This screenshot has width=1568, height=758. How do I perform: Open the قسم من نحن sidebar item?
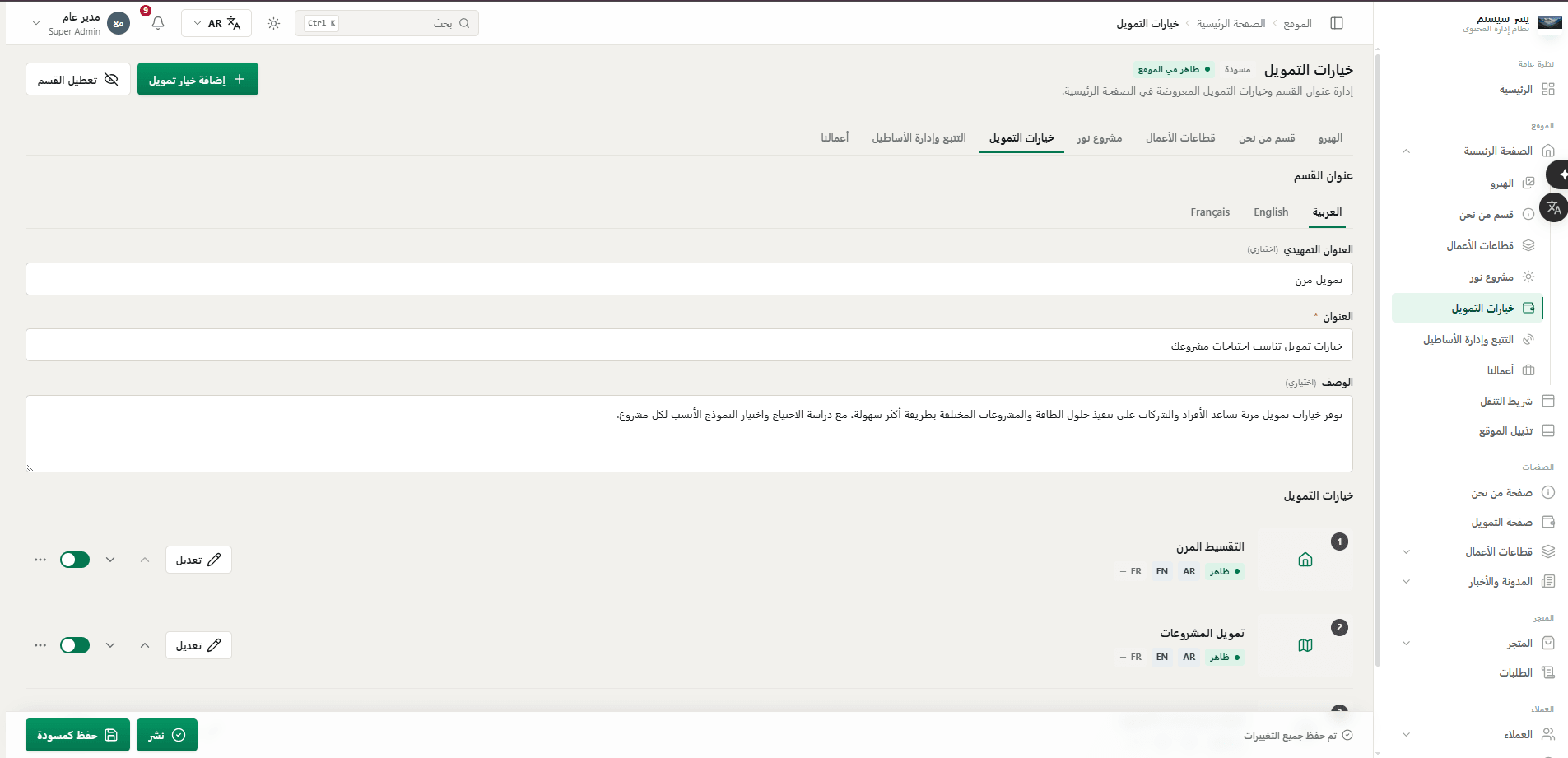point(1468,214)
